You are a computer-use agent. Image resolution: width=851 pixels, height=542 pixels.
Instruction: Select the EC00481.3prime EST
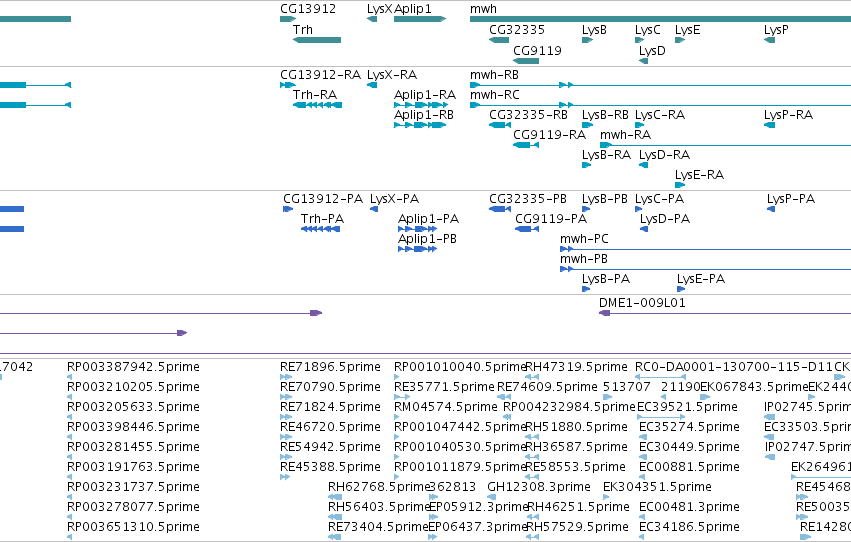point(689,507)
